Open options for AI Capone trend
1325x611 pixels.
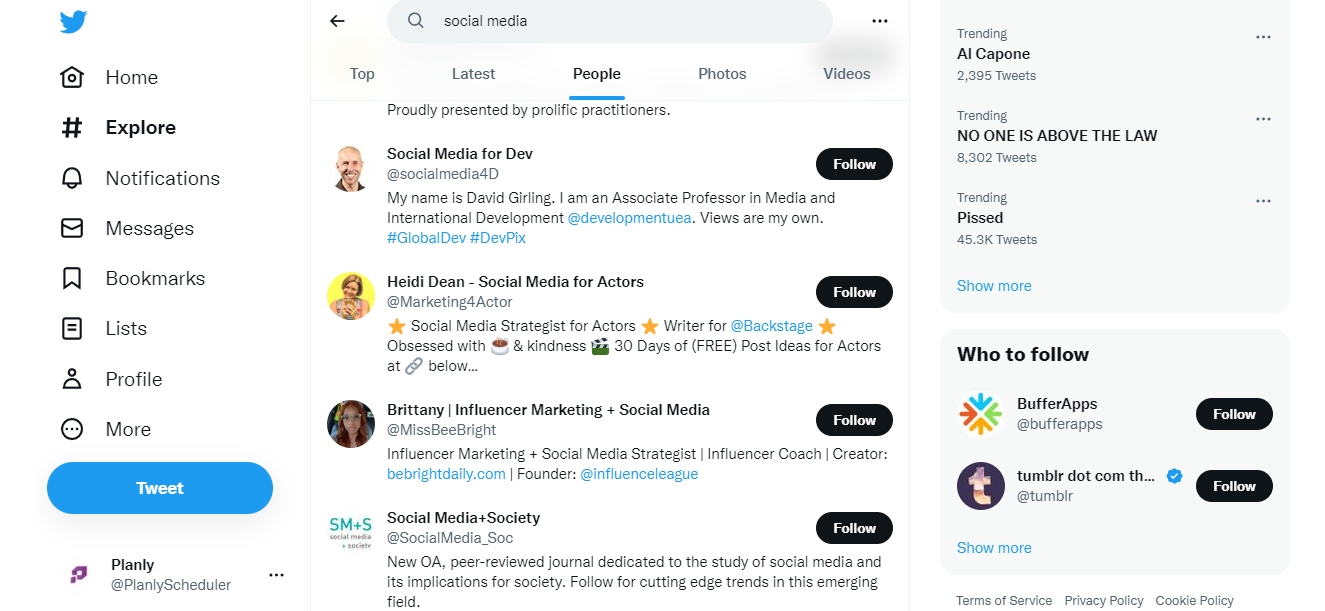(1263, 37)
